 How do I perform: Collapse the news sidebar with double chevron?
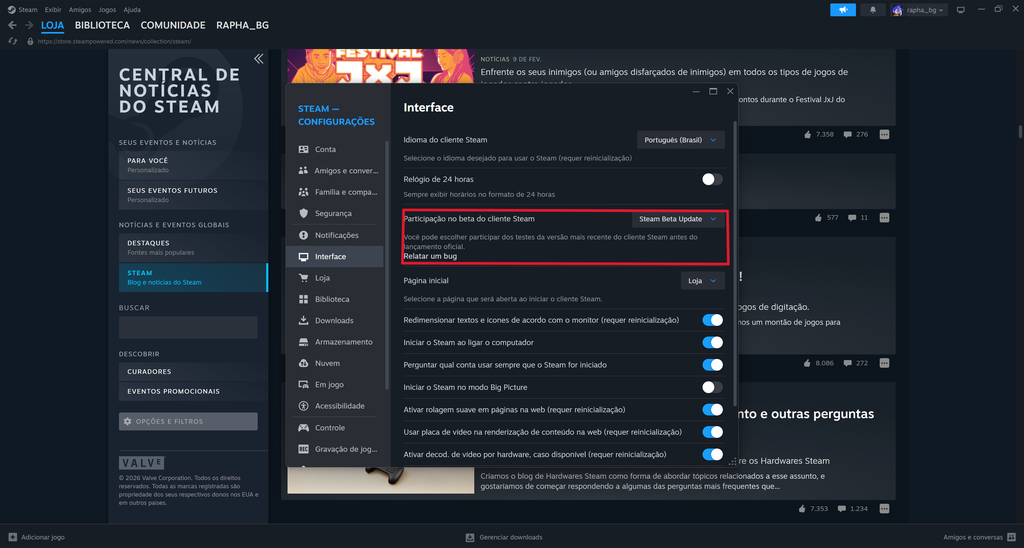tap(258, 59)
